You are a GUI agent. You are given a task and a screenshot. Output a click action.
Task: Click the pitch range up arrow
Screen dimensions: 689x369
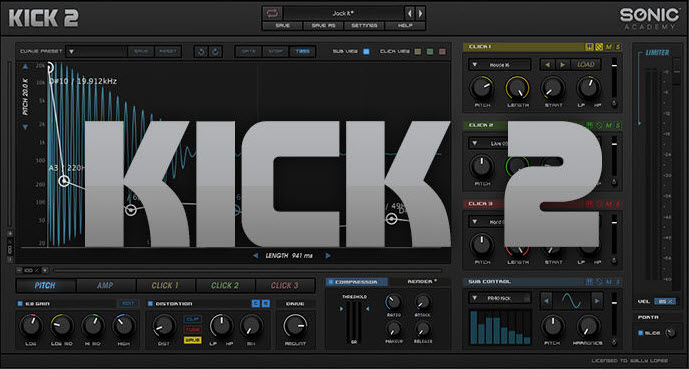point(25,67)
